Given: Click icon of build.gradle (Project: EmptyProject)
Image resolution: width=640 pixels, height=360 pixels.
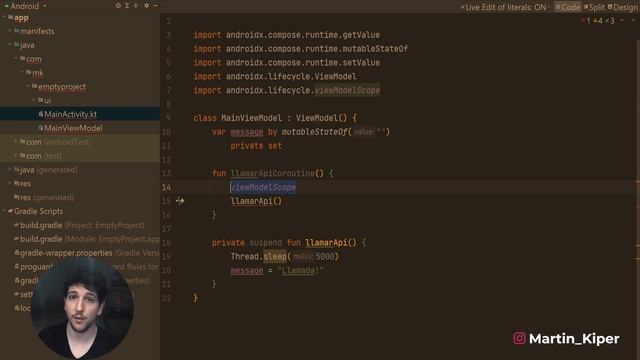Looking at the screenshot, I should click(x=17, y=225).
